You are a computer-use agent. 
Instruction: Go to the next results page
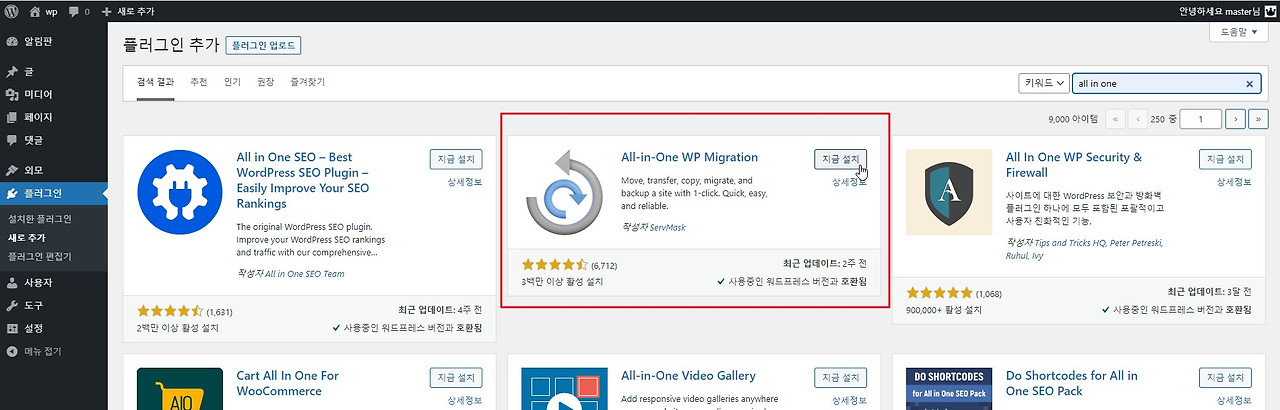[x=1236, y=119]
